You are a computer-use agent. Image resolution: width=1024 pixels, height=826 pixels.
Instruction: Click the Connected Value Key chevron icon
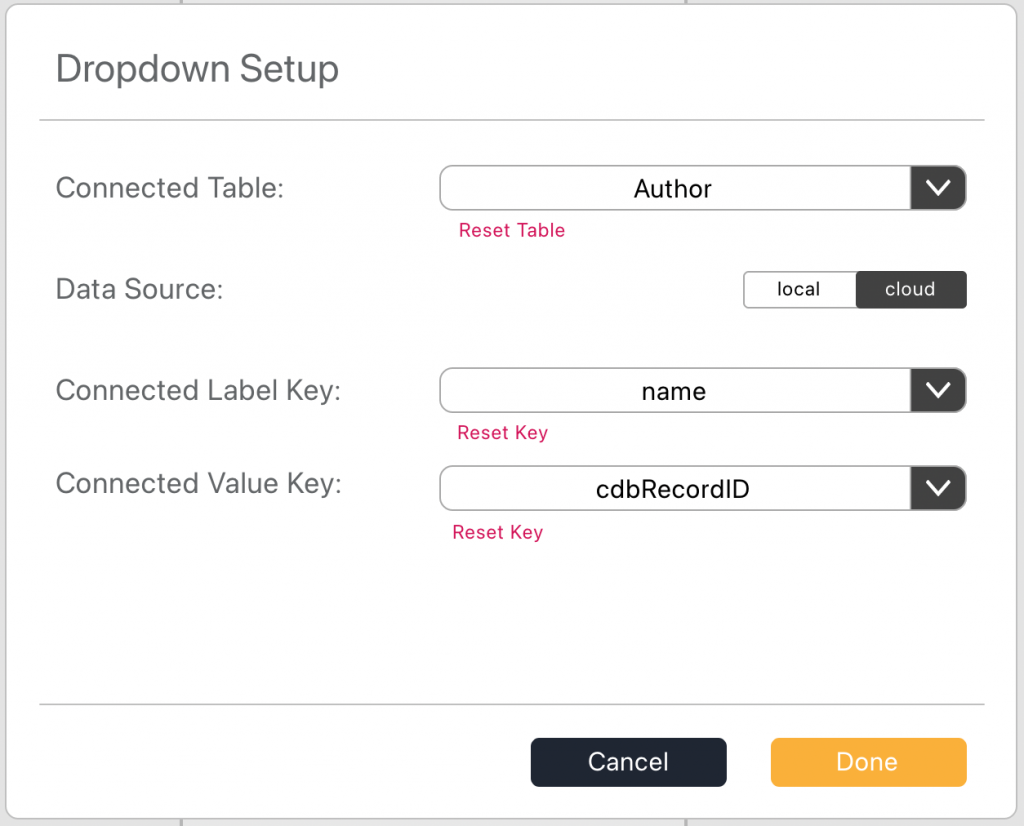tap(938, 488)
